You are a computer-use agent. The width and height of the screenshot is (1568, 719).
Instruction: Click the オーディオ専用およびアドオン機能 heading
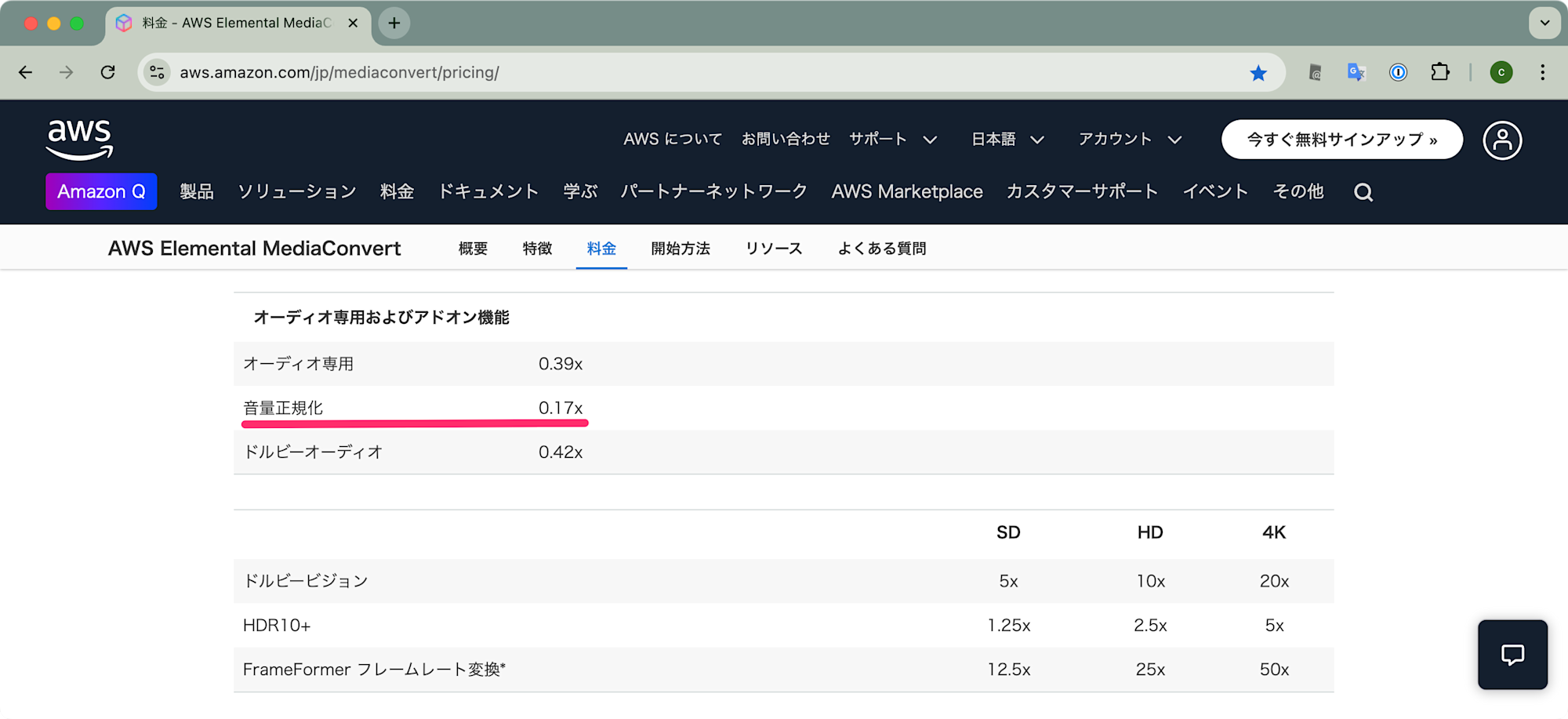381,317
